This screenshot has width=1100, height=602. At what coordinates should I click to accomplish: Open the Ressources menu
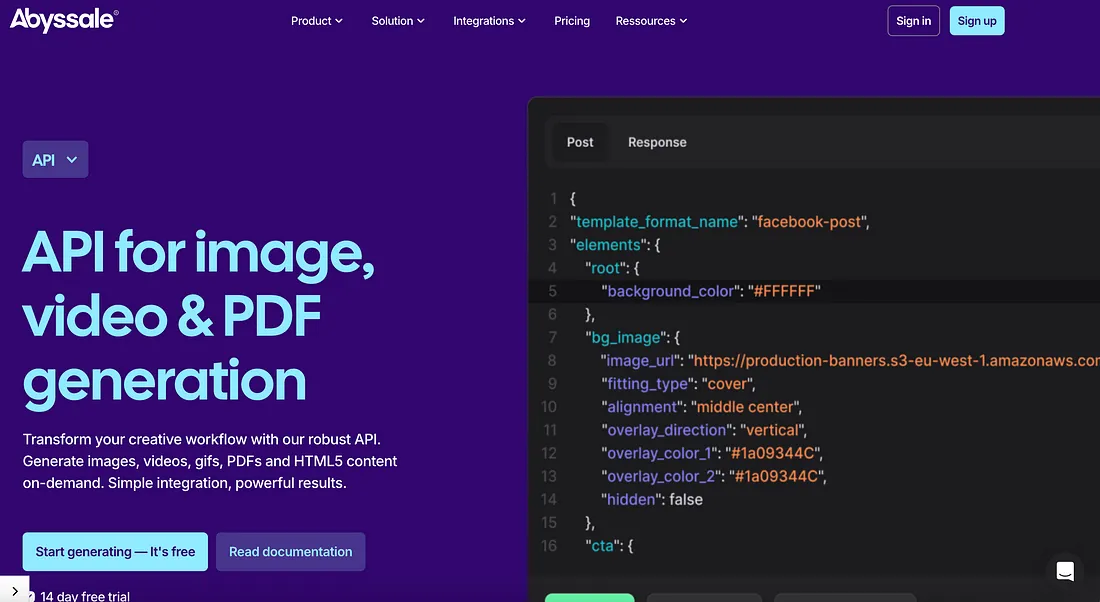[x=651, y=21]
